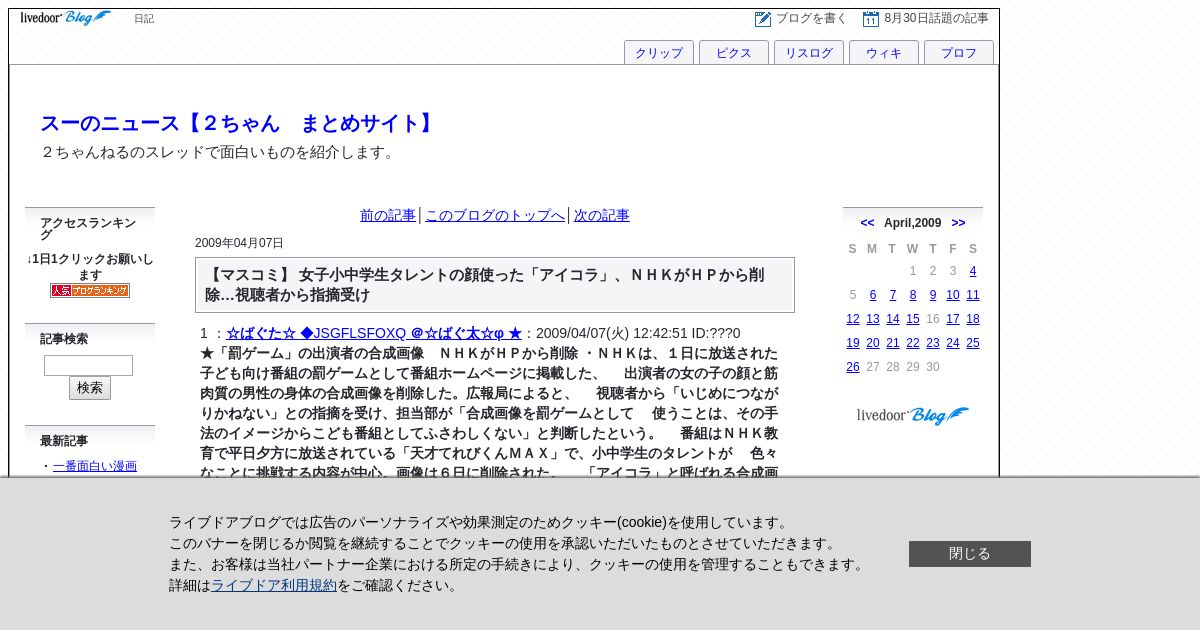1200x630 pixels.
Task: Select April 25 in calendar
Action: pyautogui.click(x=973, y=343)
